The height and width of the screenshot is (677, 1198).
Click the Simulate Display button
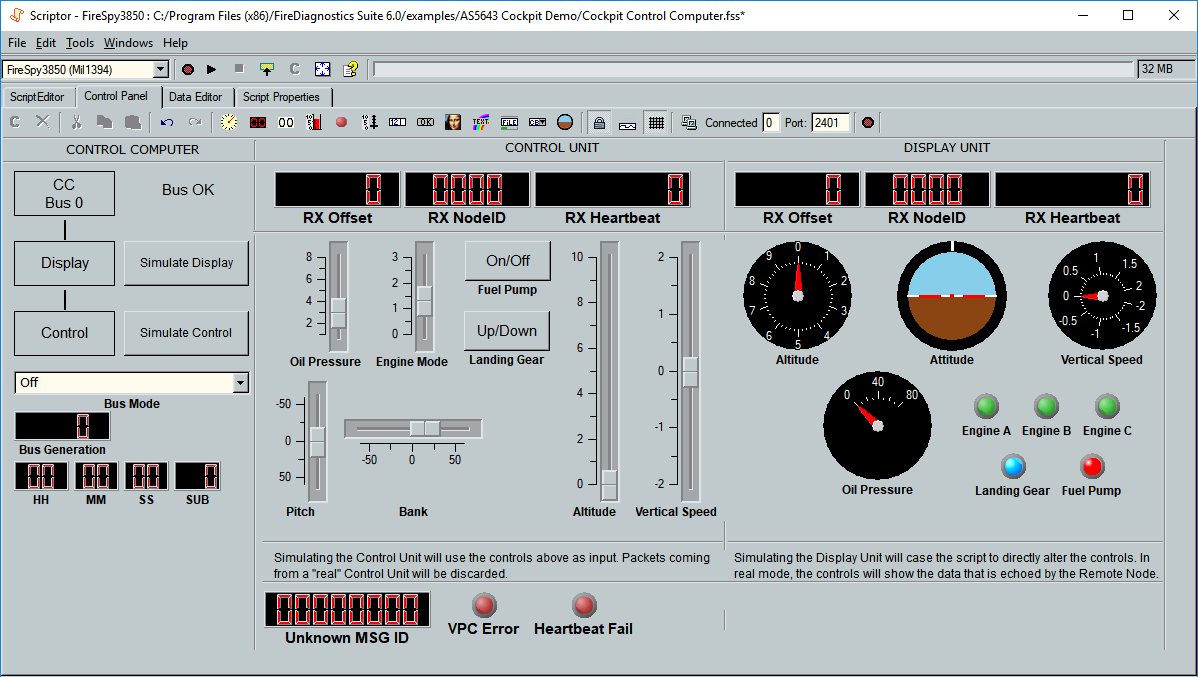pos(185,263)
